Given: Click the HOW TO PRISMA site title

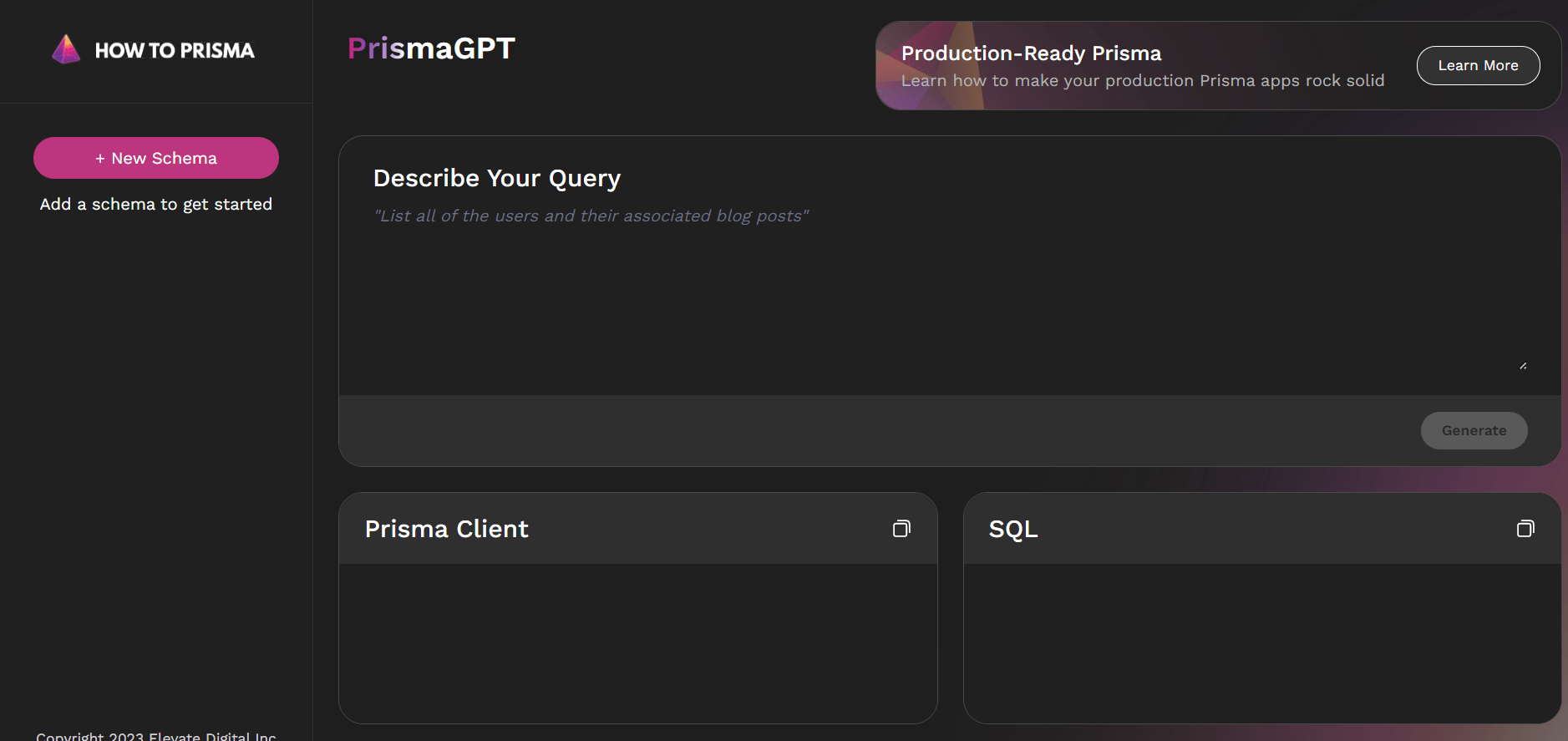Looking at the screenshot, I should 175,50.
